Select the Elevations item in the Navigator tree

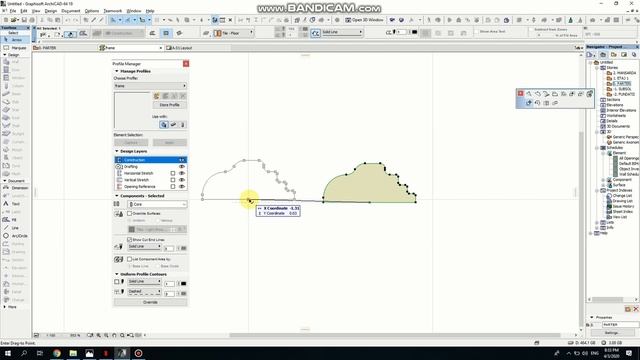coord(611,105)
